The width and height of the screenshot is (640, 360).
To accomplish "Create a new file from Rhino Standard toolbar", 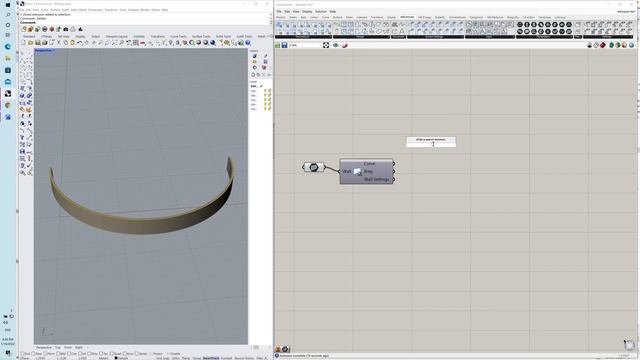I will (x=23, y=42).
